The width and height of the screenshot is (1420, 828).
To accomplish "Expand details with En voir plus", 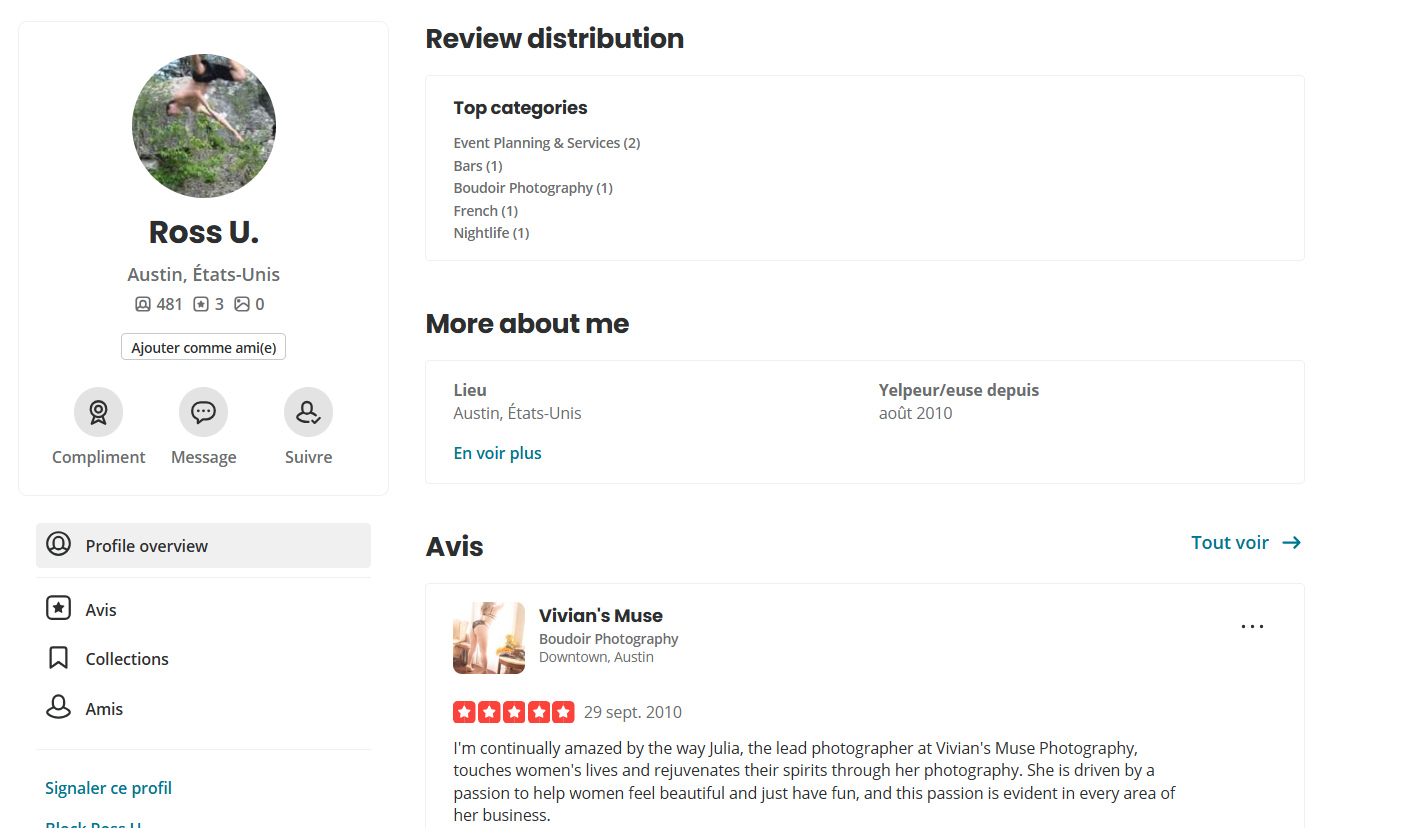I will (x=497, y=453).
